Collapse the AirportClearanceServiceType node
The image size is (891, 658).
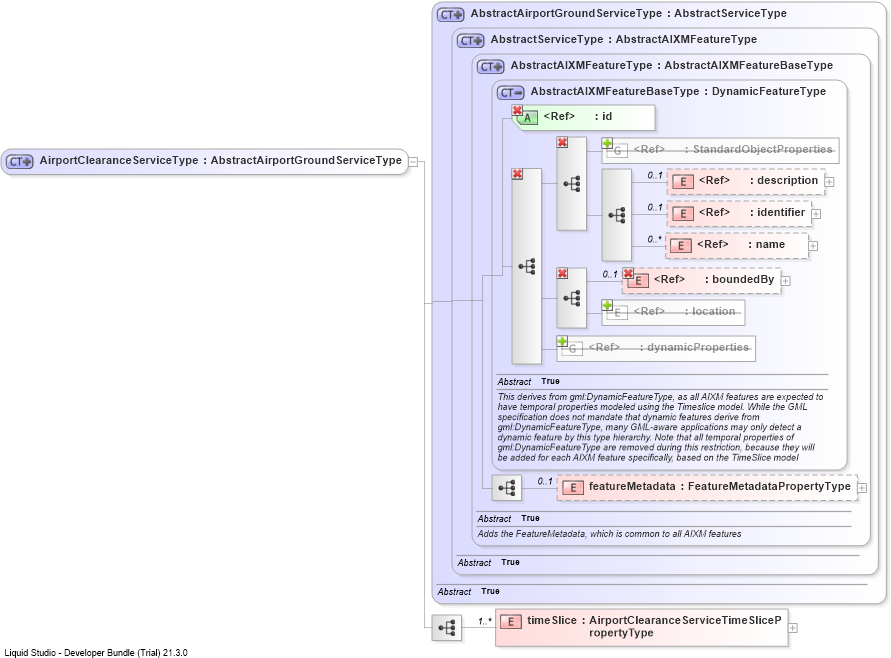click(413, 162)
